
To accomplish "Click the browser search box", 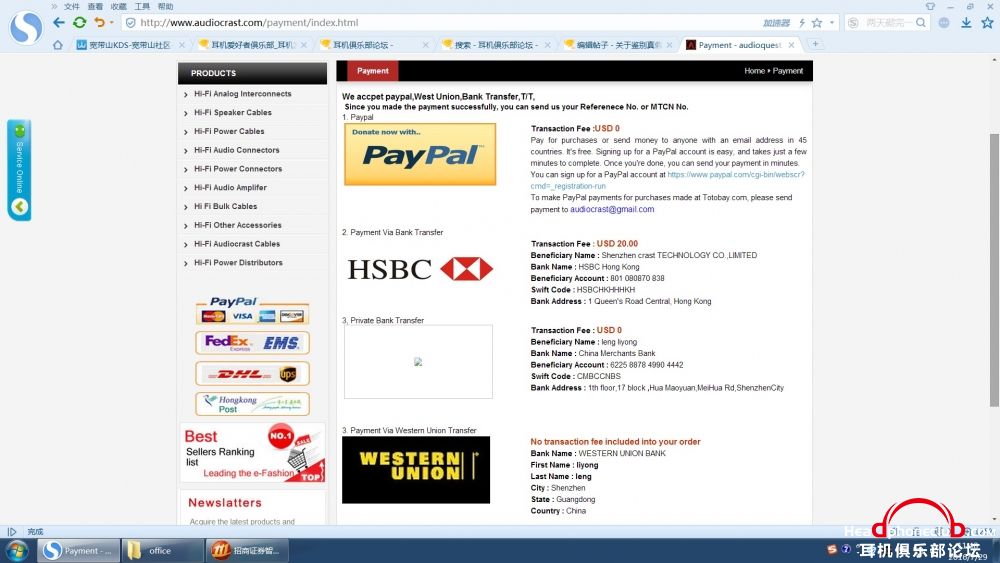I will [x=888, y=23].
